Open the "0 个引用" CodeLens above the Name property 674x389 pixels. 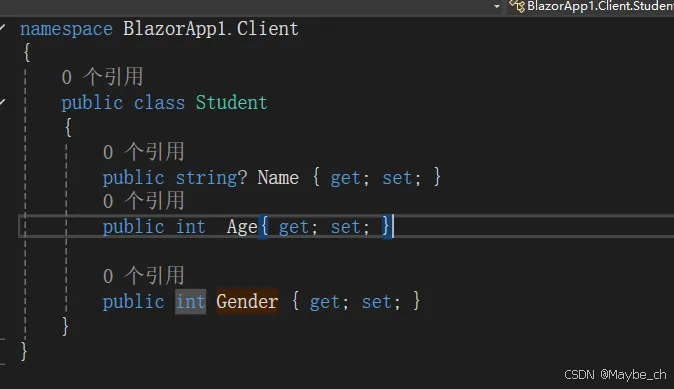point(144,152)
